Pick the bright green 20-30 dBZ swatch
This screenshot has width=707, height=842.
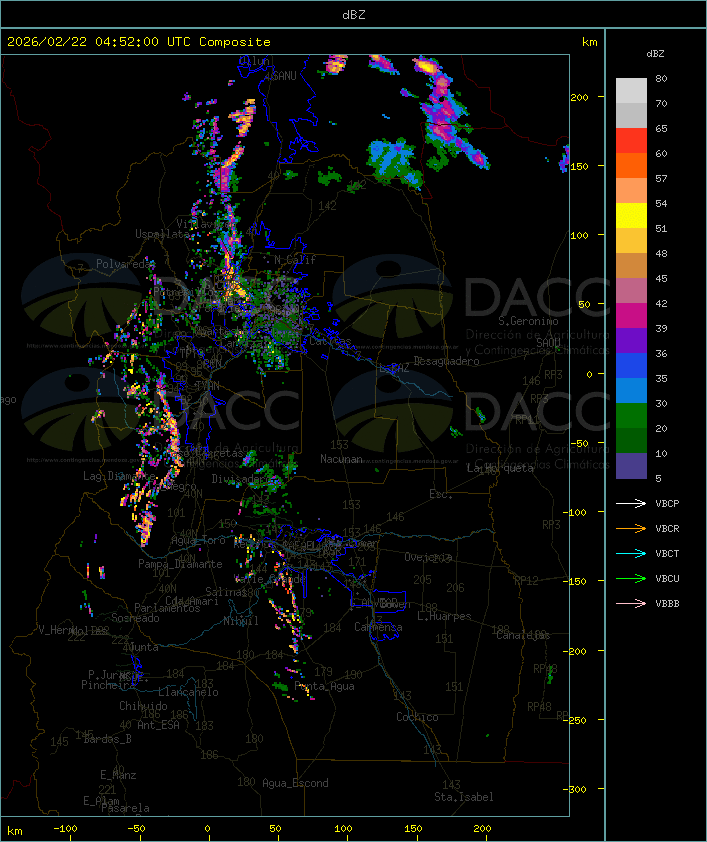pyautogui.click(x=631, y=416)
